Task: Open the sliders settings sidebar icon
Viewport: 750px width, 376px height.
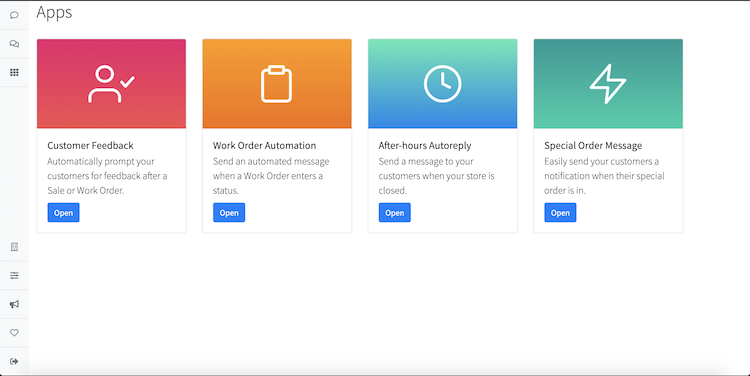Action: click(14, 276)
